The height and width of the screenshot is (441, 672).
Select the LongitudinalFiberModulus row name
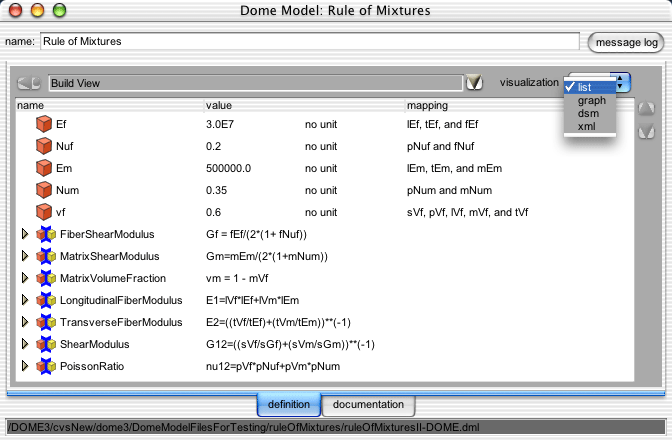(x=121, y=300)
